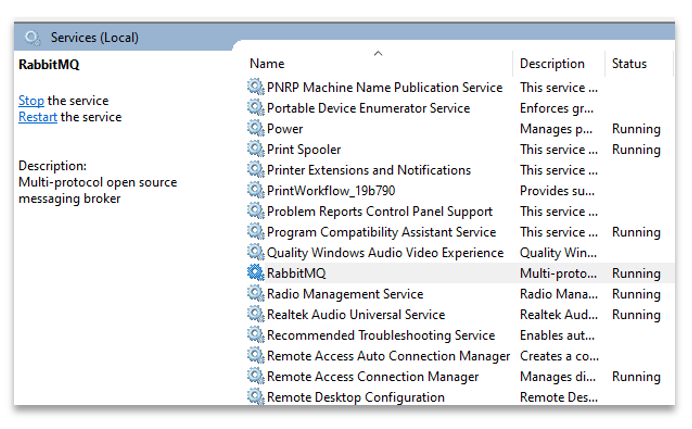Select Portable Device Enumerator Service name

click(x=368, y=108)
